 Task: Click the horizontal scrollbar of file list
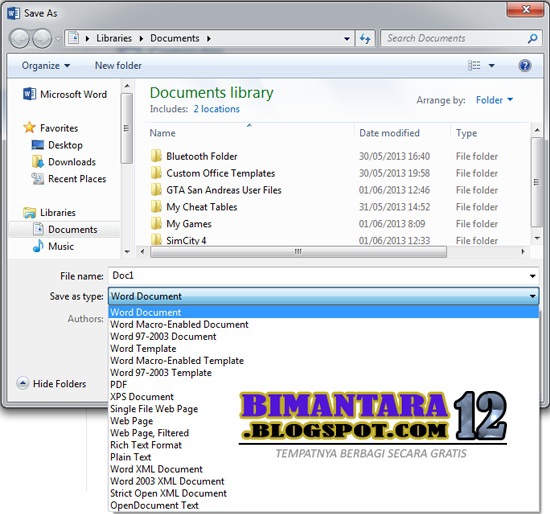pyautogui.click(x=298, y=252)
